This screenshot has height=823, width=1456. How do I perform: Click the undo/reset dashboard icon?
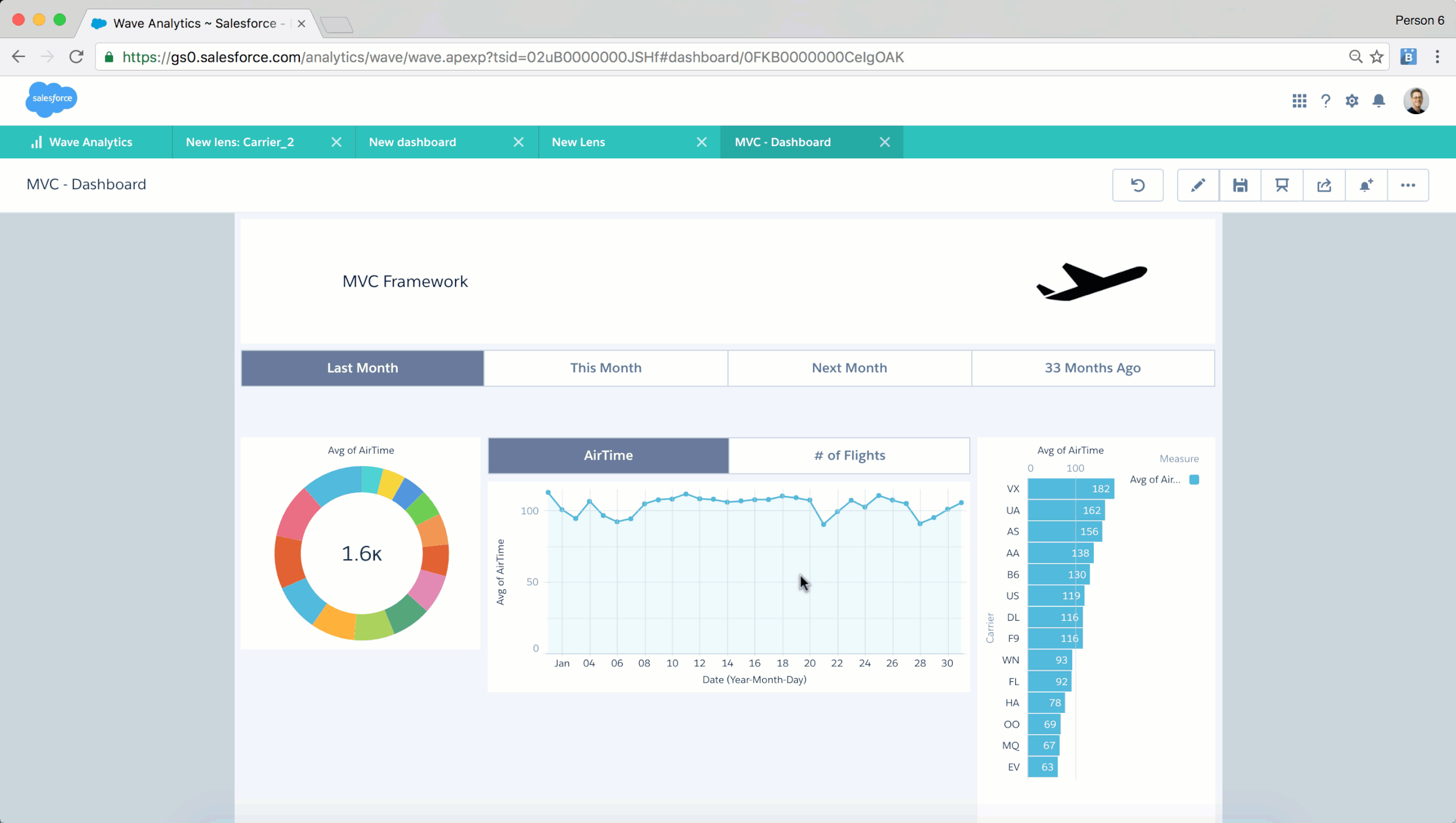click(1137, 185)
